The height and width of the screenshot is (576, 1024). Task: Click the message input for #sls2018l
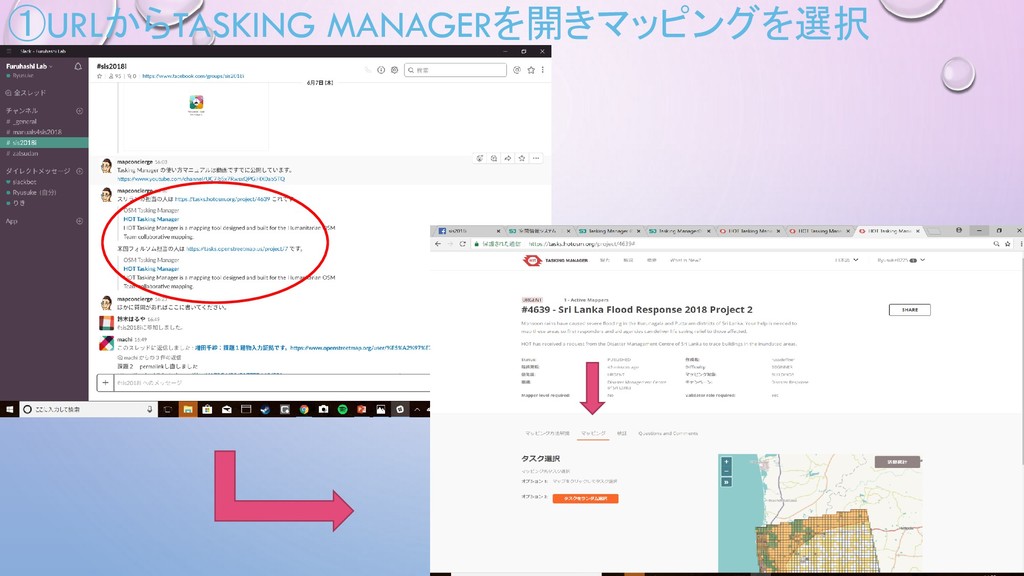(x=271, y=383)
